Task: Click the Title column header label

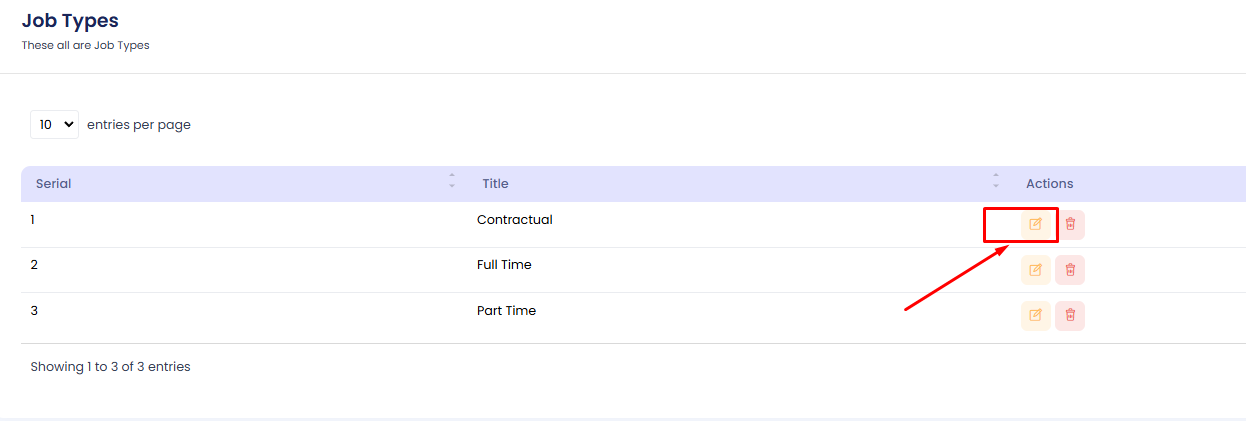Action: click(495, 184)
